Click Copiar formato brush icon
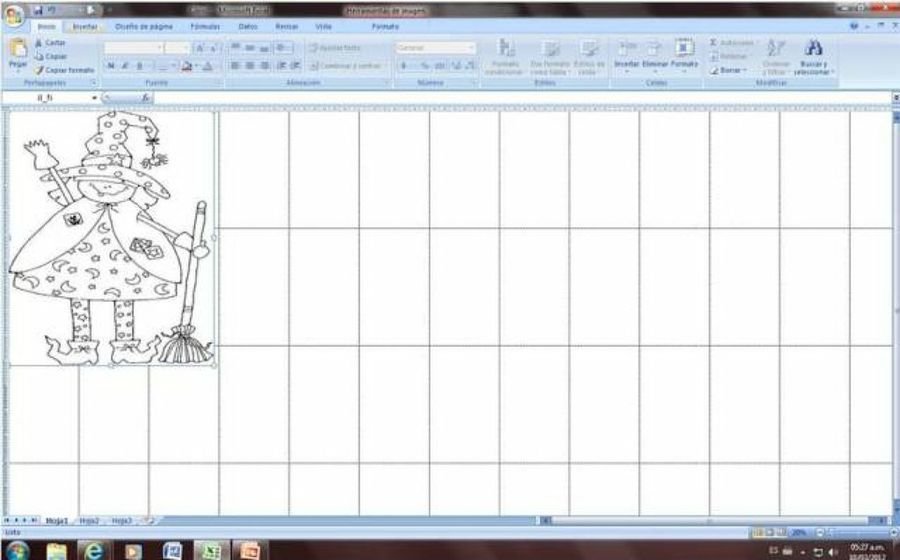 pyautogui.click(x=39, y=70)
